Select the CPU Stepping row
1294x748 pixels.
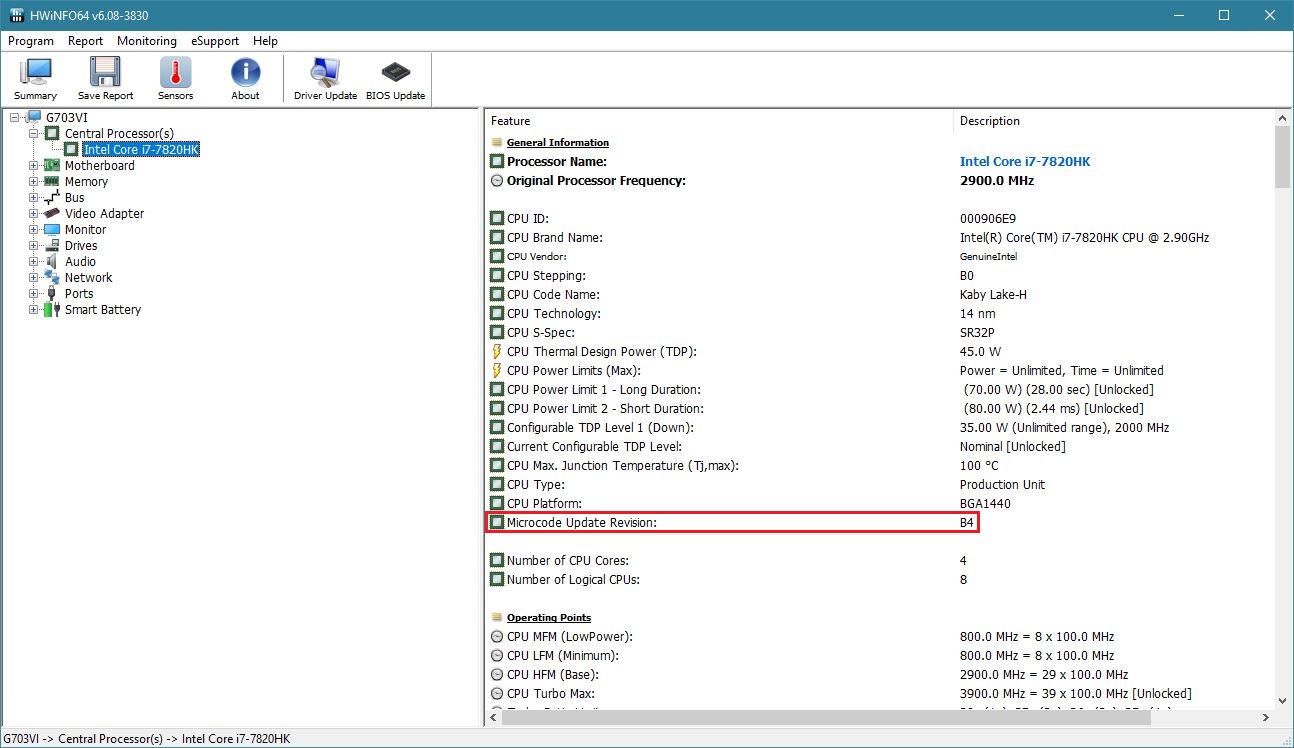tap(880, 275)
